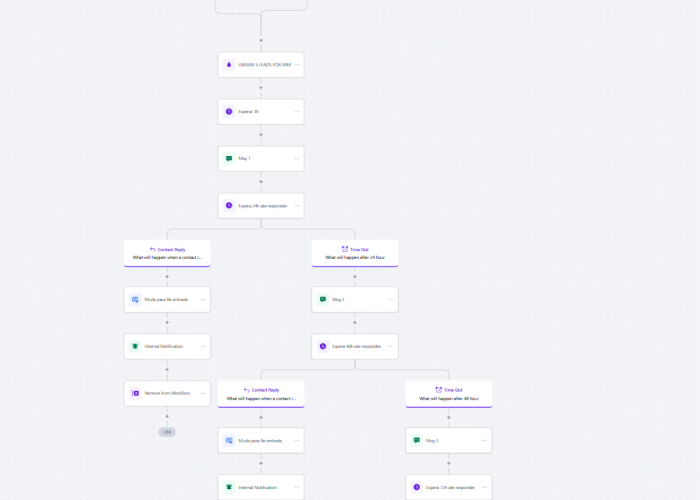Open options menu for Espera 48h ate responder

[391, 346]
